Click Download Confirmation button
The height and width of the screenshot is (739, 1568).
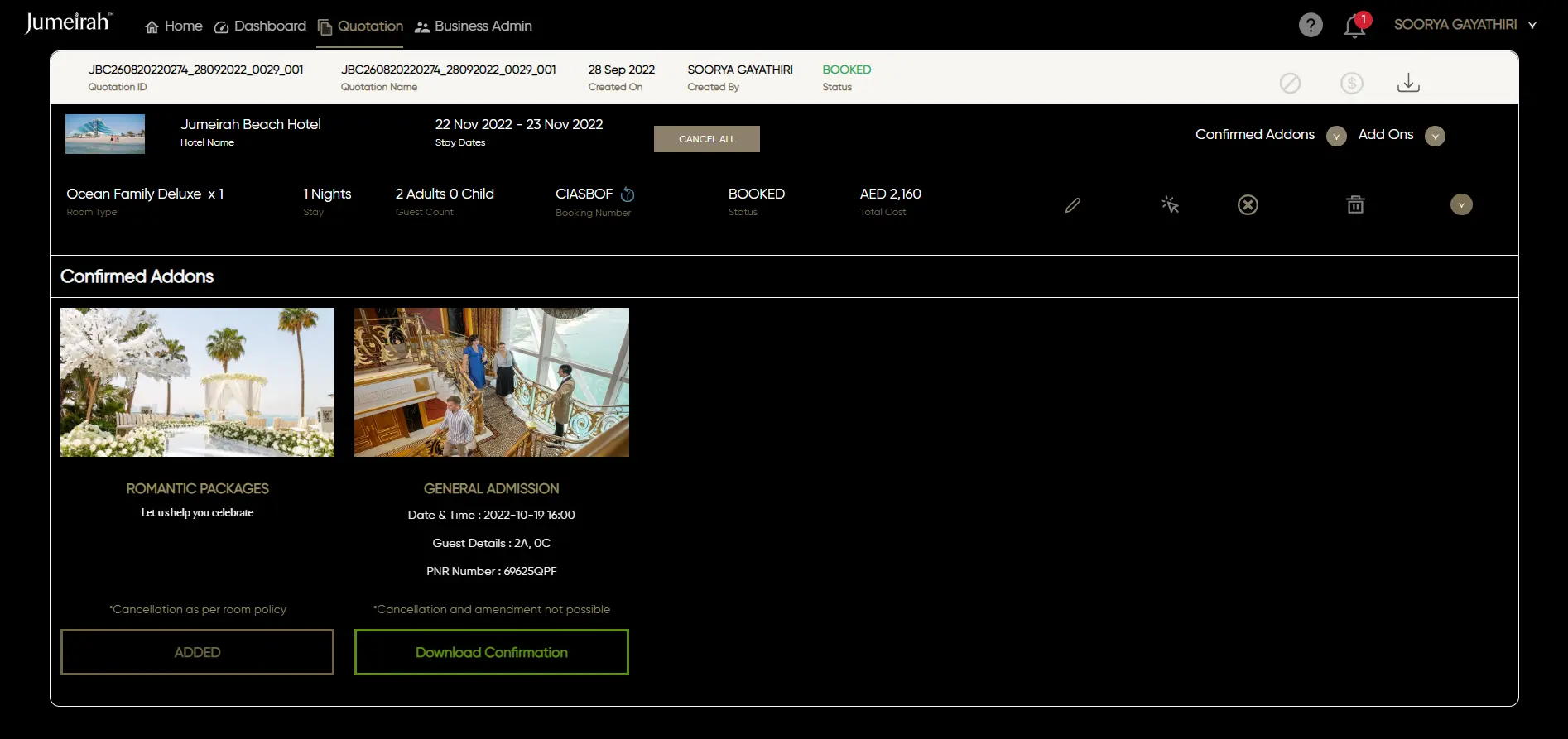[x=491, y=652]
